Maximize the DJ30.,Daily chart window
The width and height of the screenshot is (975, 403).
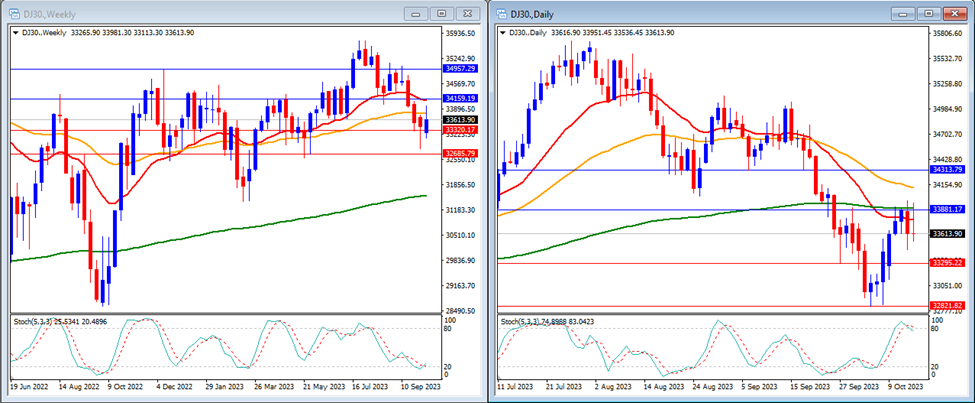[928, 14]
